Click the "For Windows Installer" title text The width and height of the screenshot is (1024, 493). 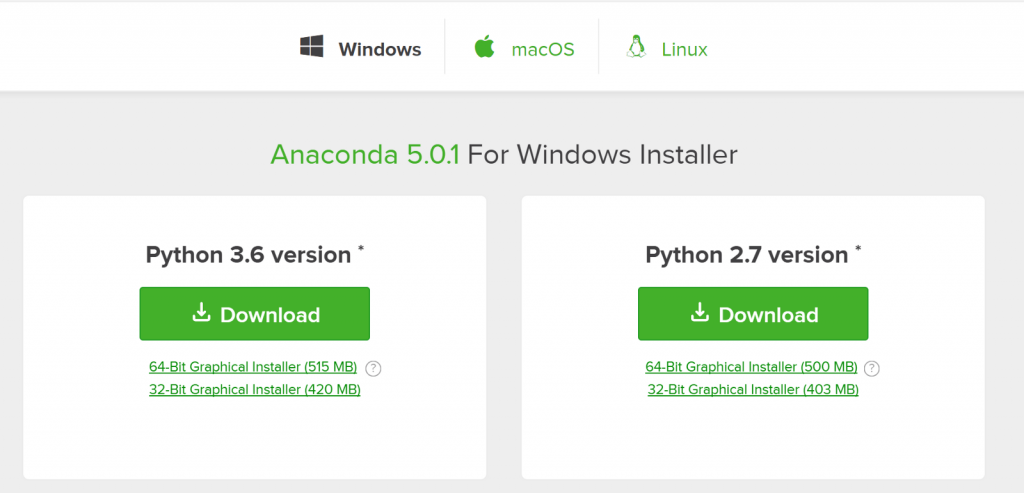(x=602, y=155)
